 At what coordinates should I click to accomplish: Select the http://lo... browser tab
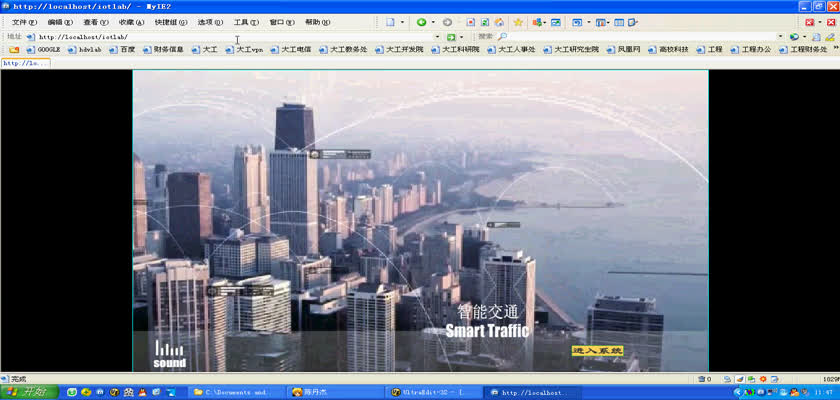[x=26, y=63]
